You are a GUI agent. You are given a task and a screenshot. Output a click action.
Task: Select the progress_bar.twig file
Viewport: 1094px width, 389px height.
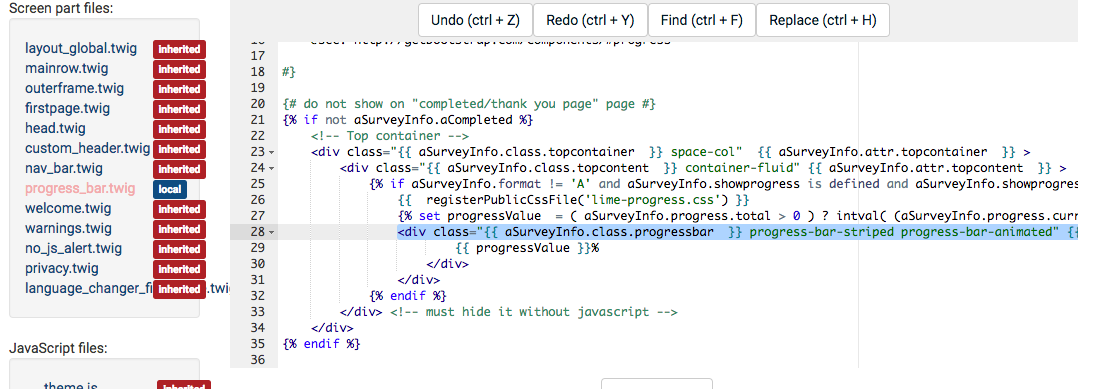80,188
